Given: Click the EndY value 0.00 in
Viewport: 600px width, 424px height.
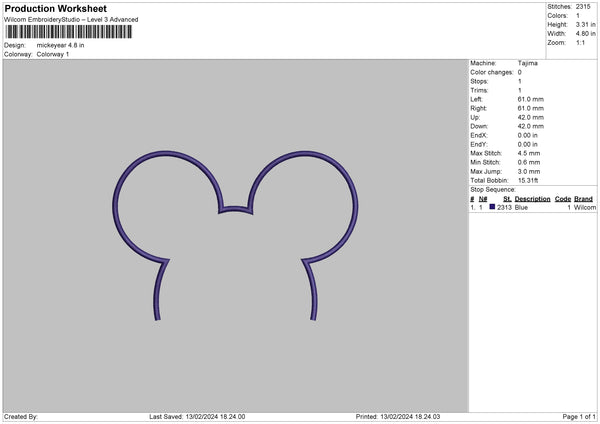Looking at the screenshot, I should [x=528, y=144].
